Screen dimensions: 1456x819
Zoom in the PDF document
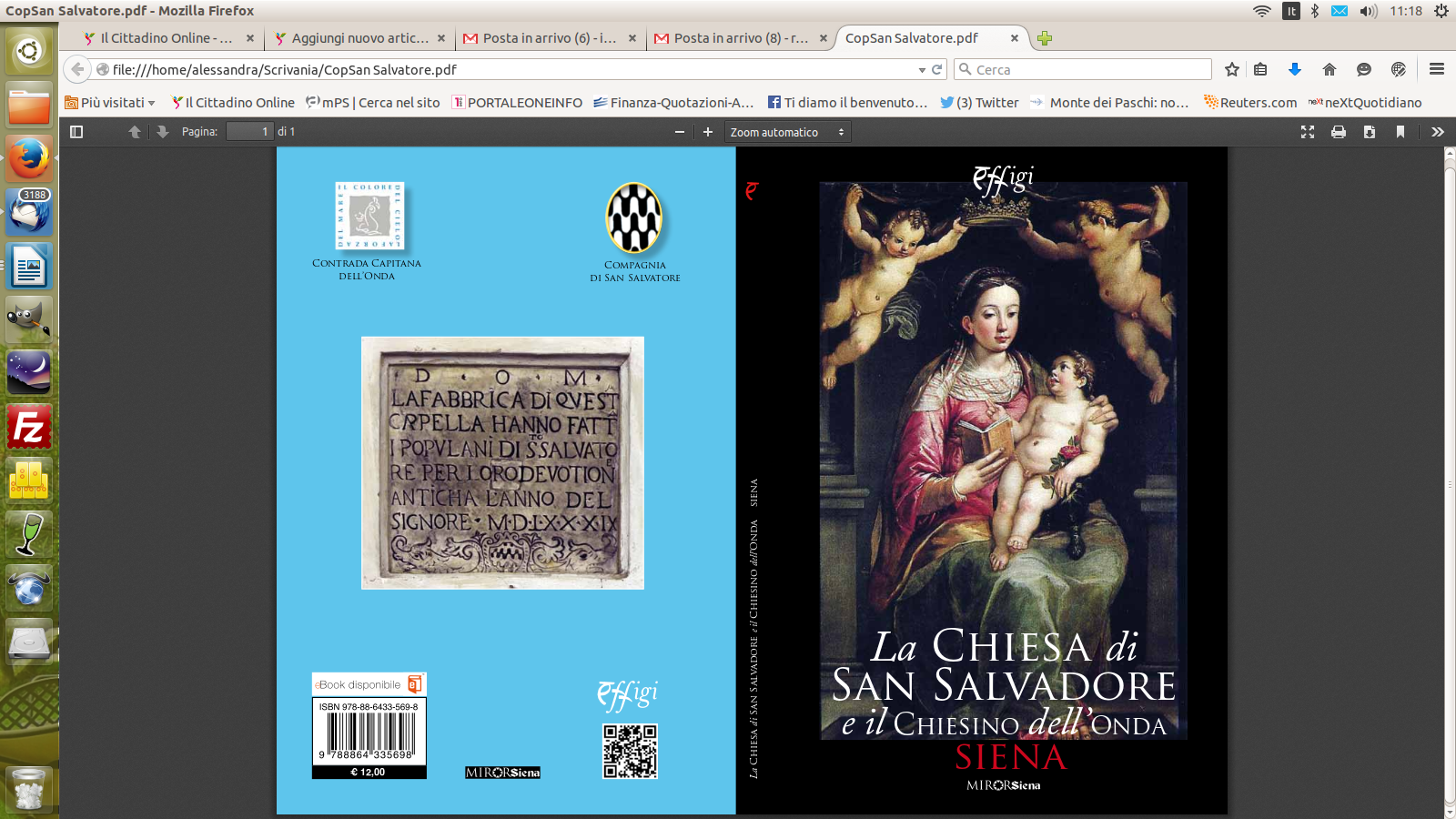point(708,132)
